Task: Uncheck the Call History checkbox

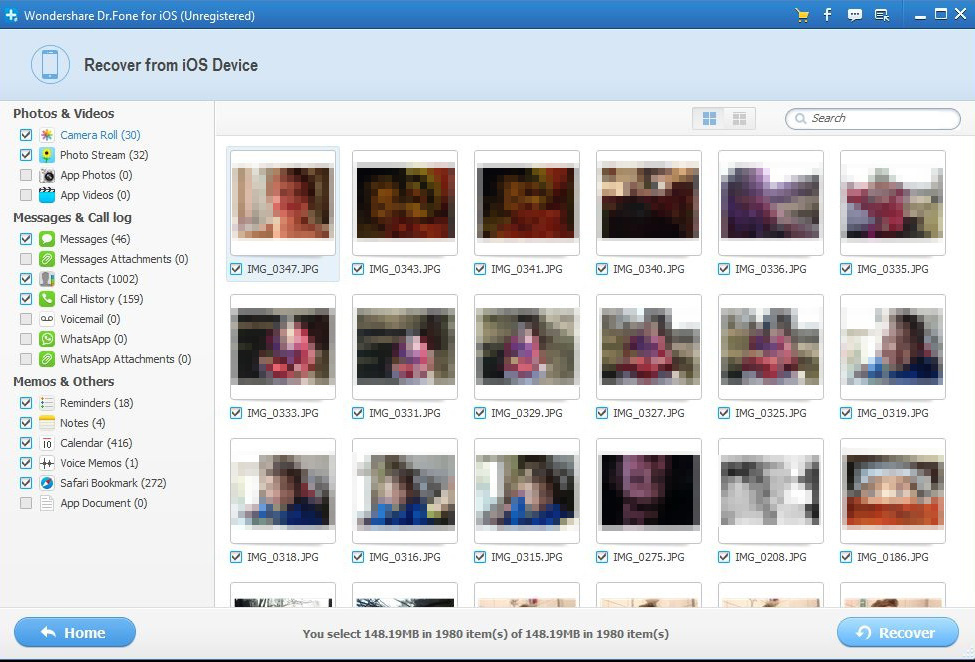Action: tap(25, 299)
